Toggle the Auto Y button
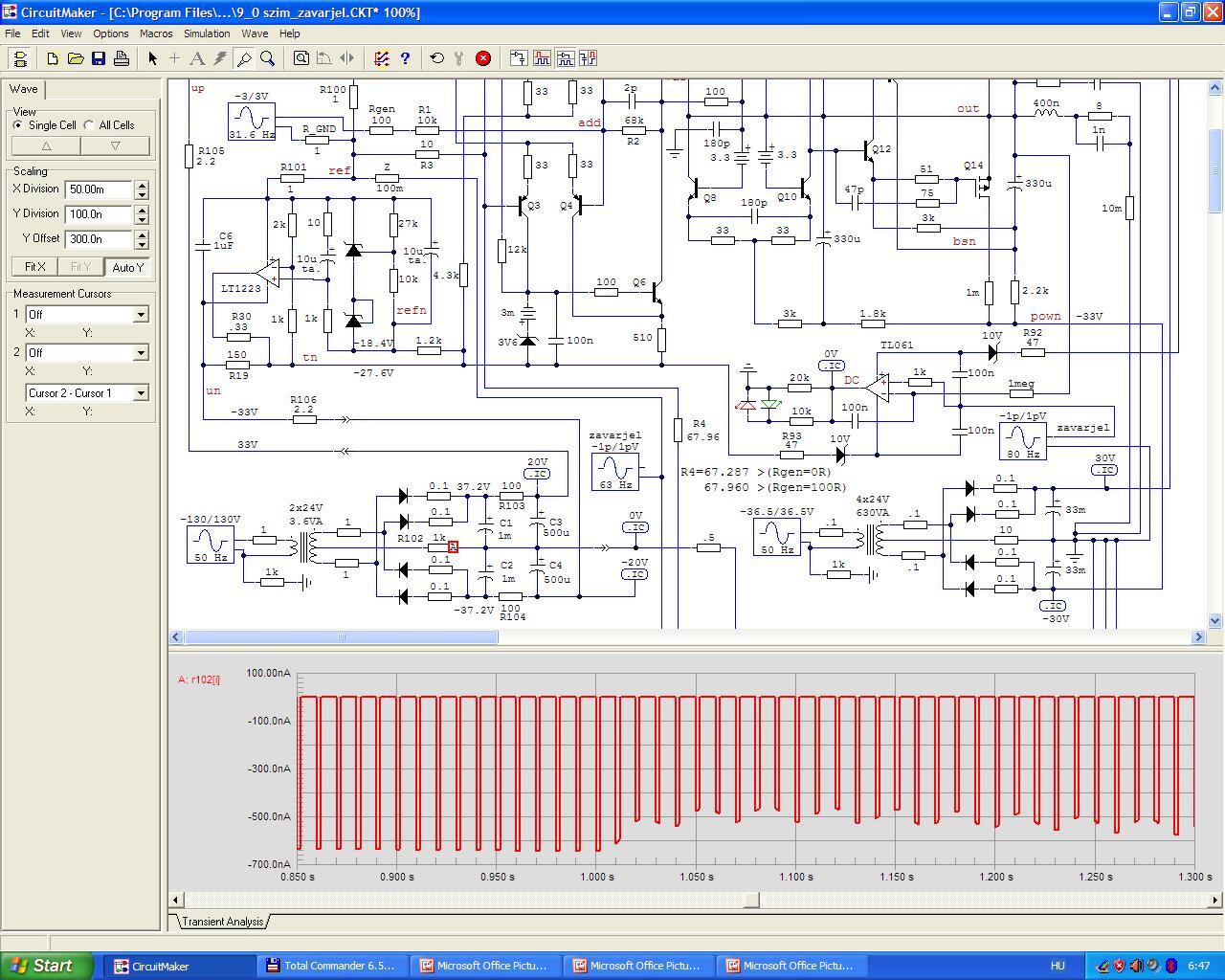 (127, 267)
